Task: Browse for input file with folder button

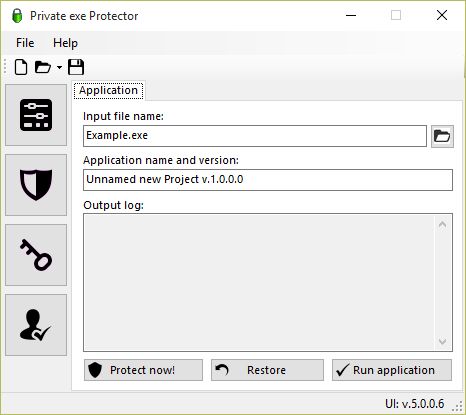Action: pos(442,136)
